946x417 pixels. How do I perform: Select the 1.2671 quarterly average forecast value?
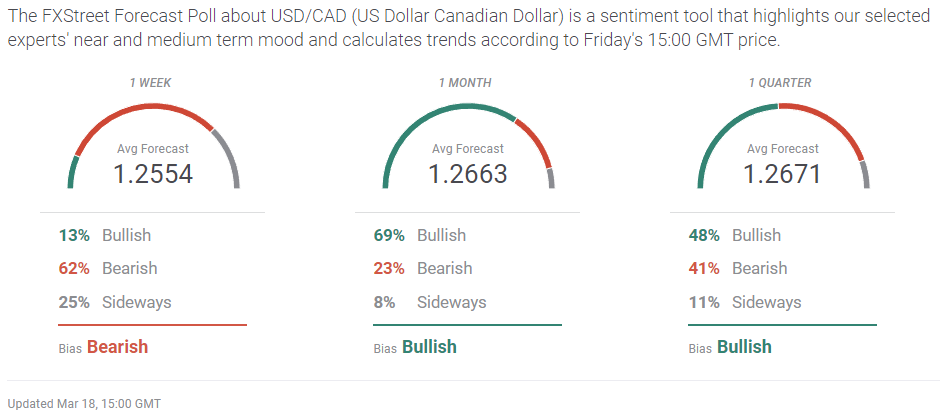783,174
